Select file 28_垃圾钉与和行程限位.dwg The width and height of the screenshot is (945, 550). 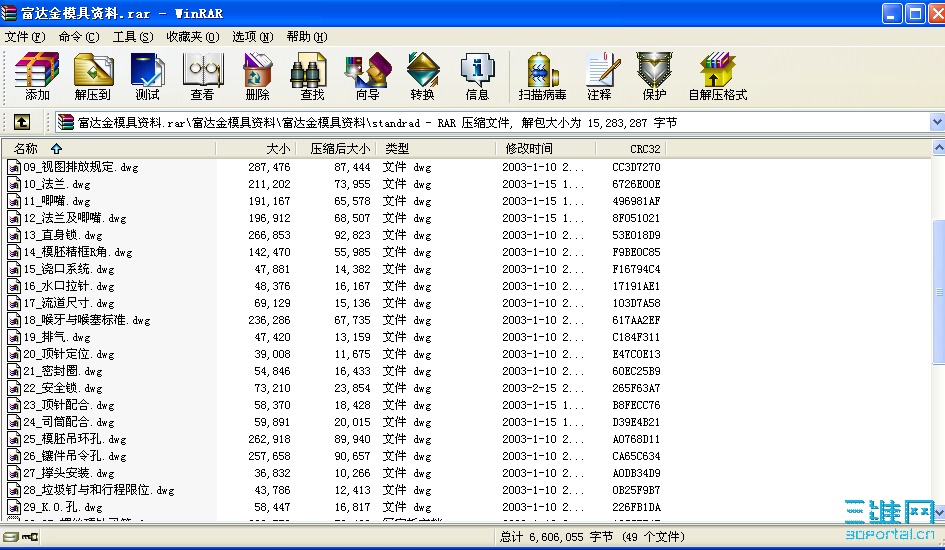click(x=99, y=490)
